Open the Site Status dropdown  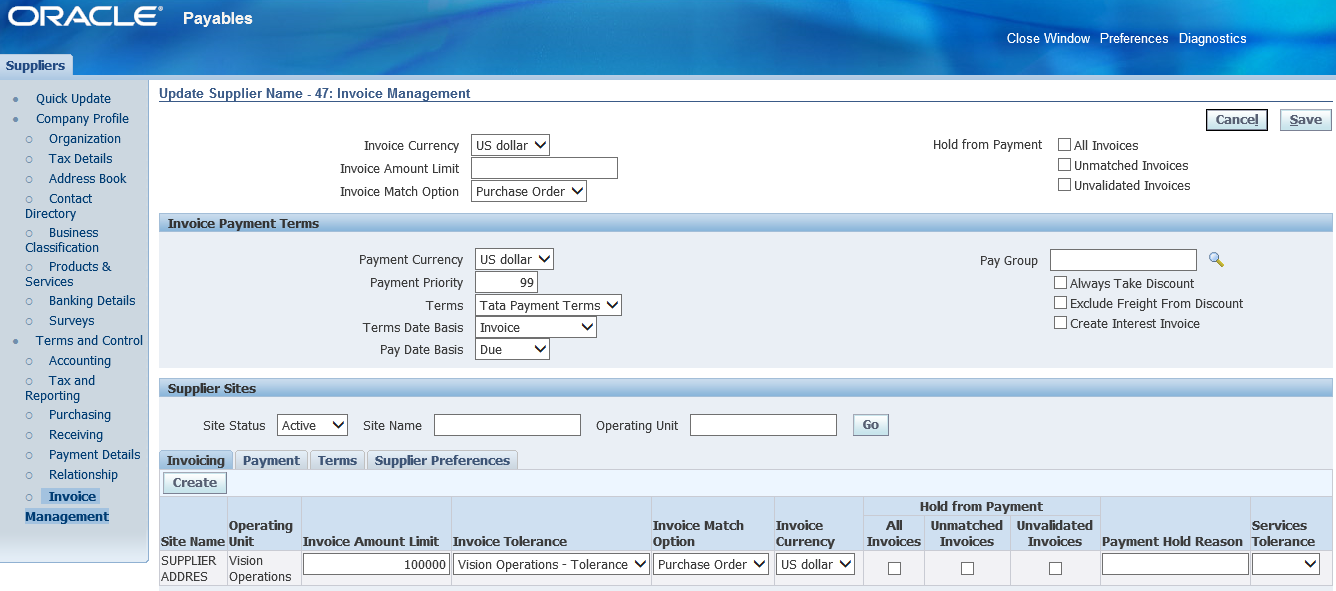pos(312,425)
